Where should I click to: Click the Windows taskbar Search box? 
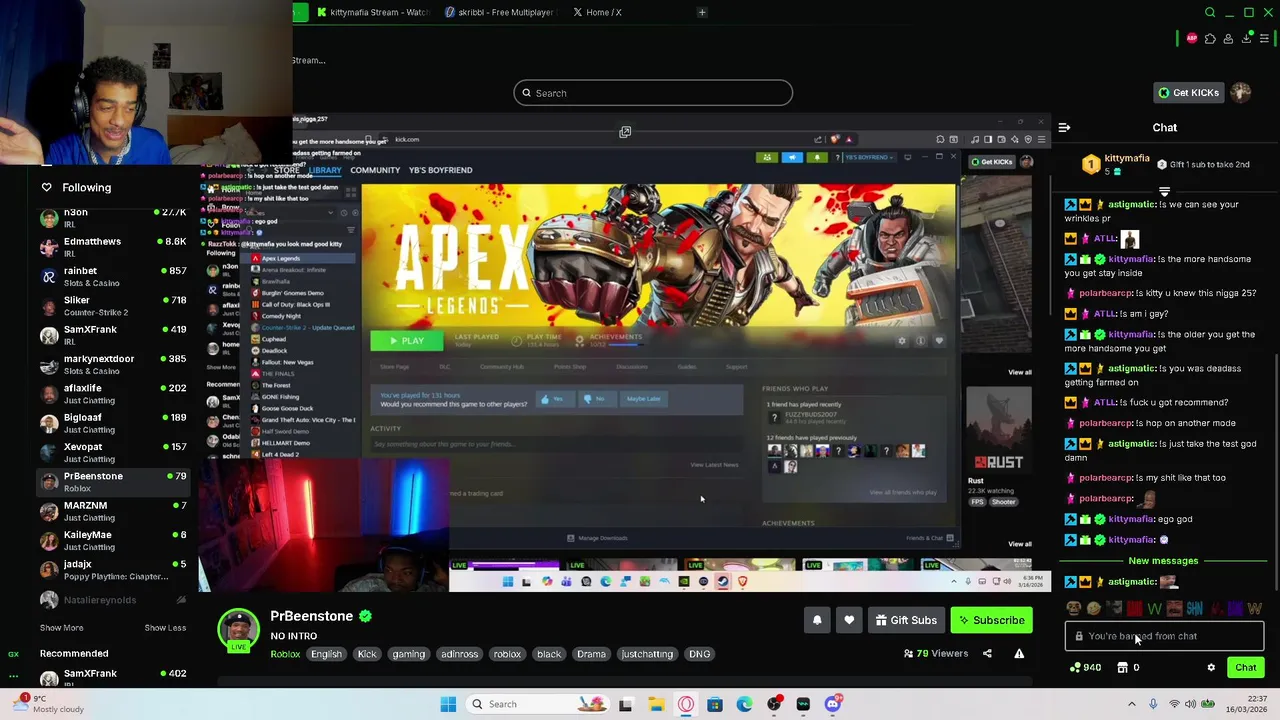tap(538, 704)
